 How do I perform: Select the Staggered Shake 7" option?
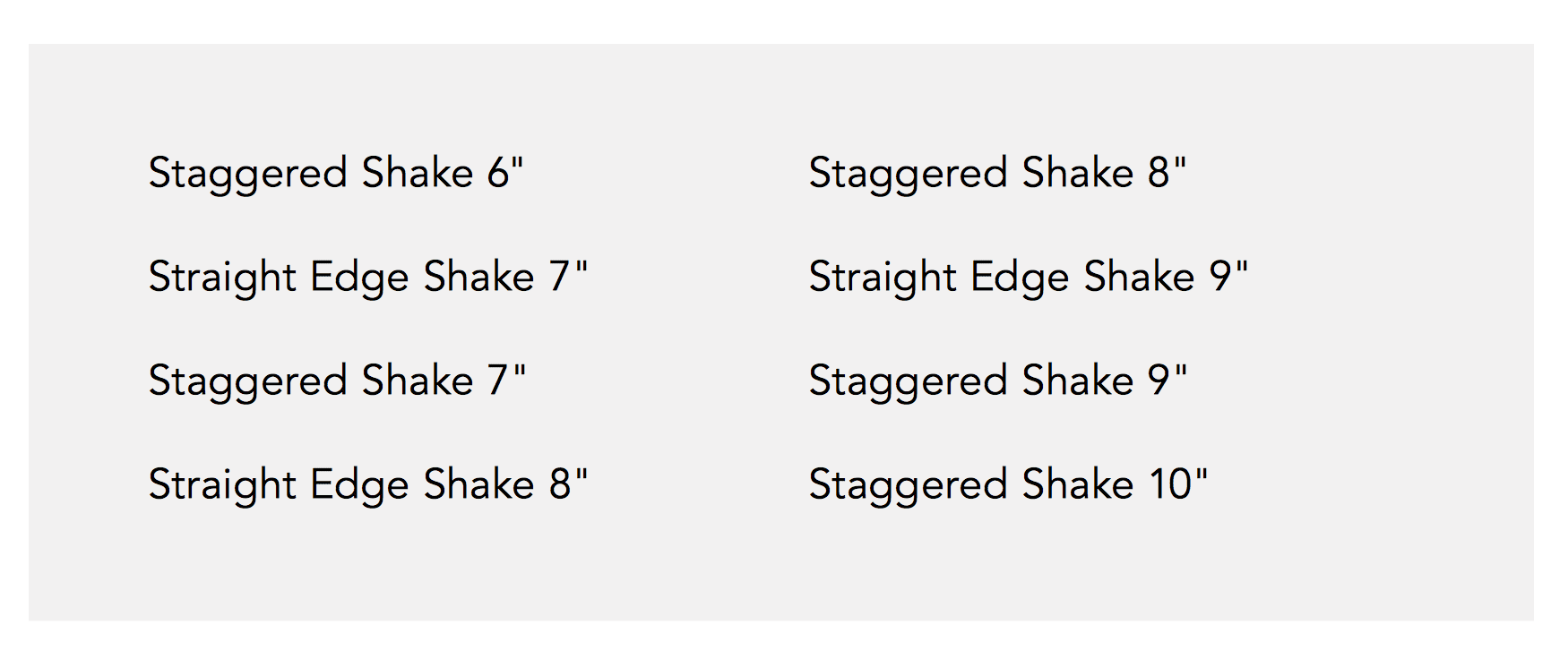(x=337, y=381)
